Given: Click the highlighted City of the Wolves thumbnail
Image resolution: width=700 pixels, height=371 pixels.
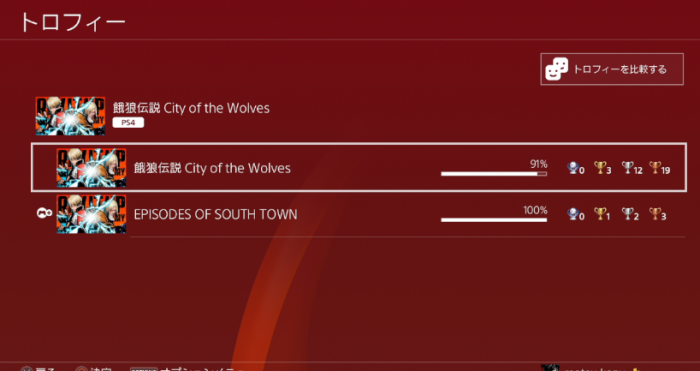Looking at the screenshot, I should (92, 167).
